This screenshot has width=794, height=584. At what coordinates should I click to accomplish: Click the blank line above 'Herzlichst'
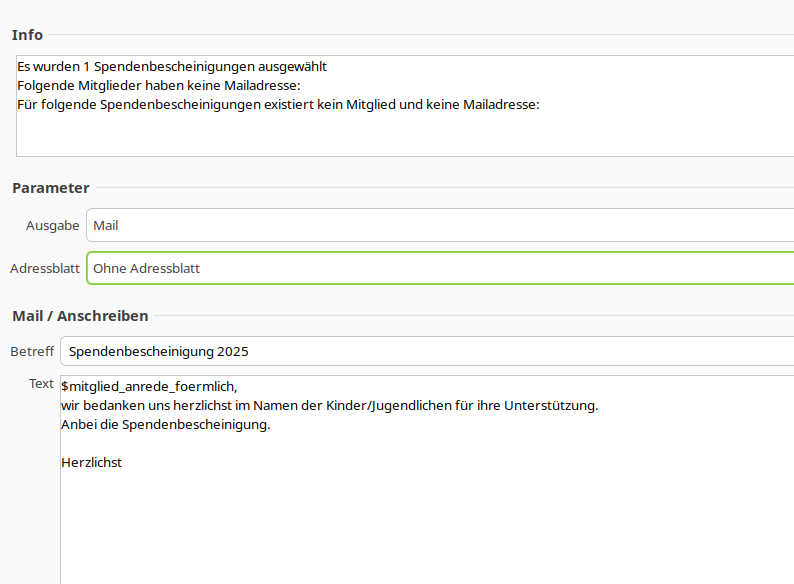click(x=300, y=443)
